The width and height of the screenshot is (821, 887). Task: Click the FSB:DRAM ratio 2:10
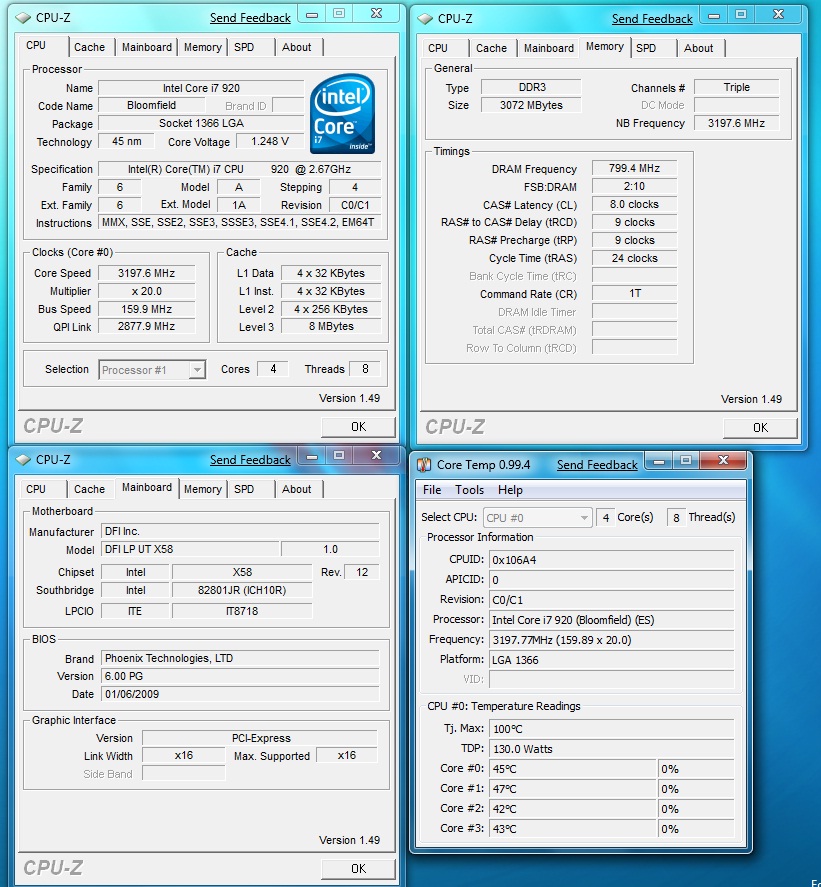click(634, 187)
